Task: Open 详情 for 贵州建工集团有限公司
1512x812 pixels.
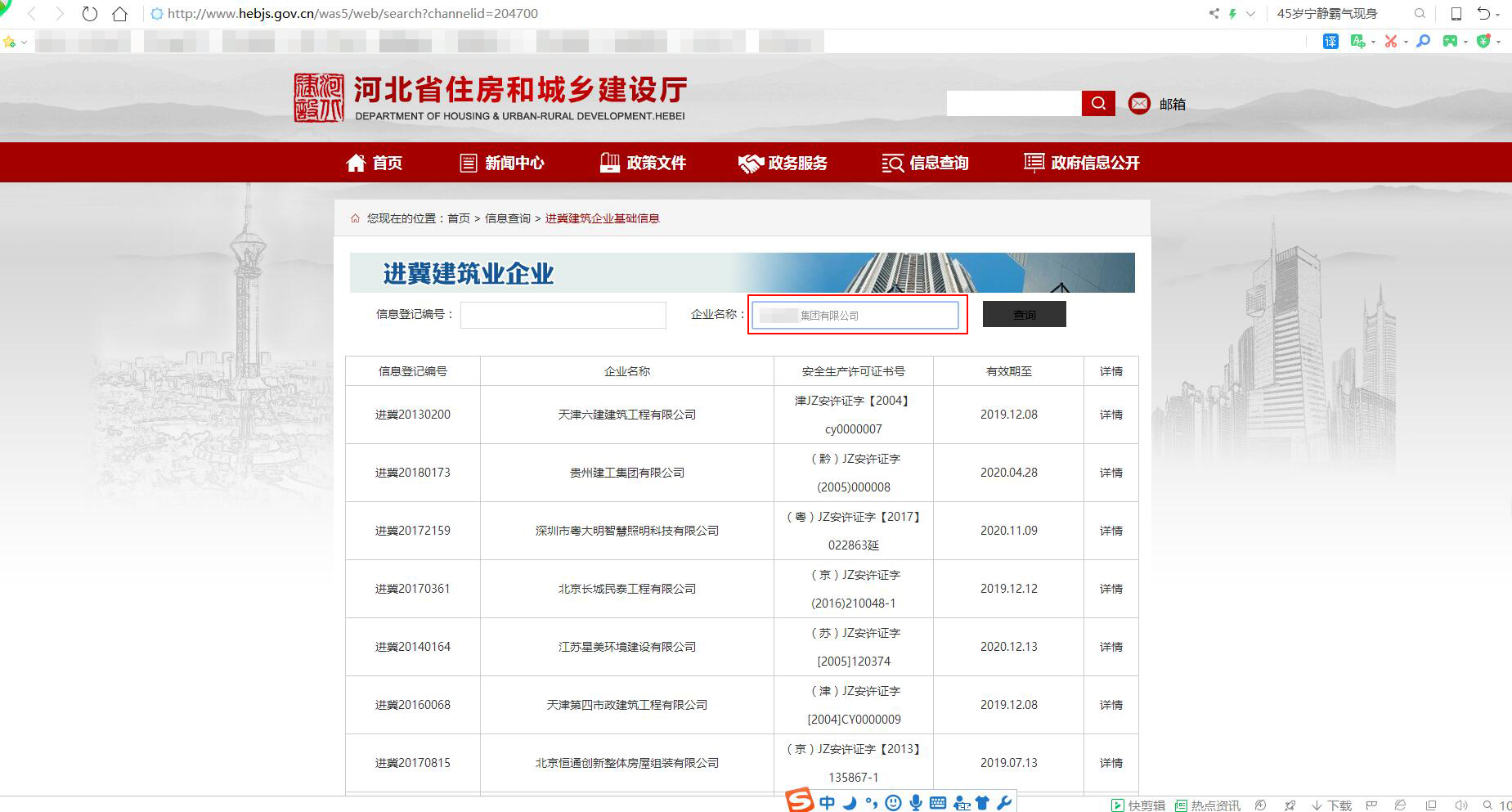Action: click(1110, 473)
